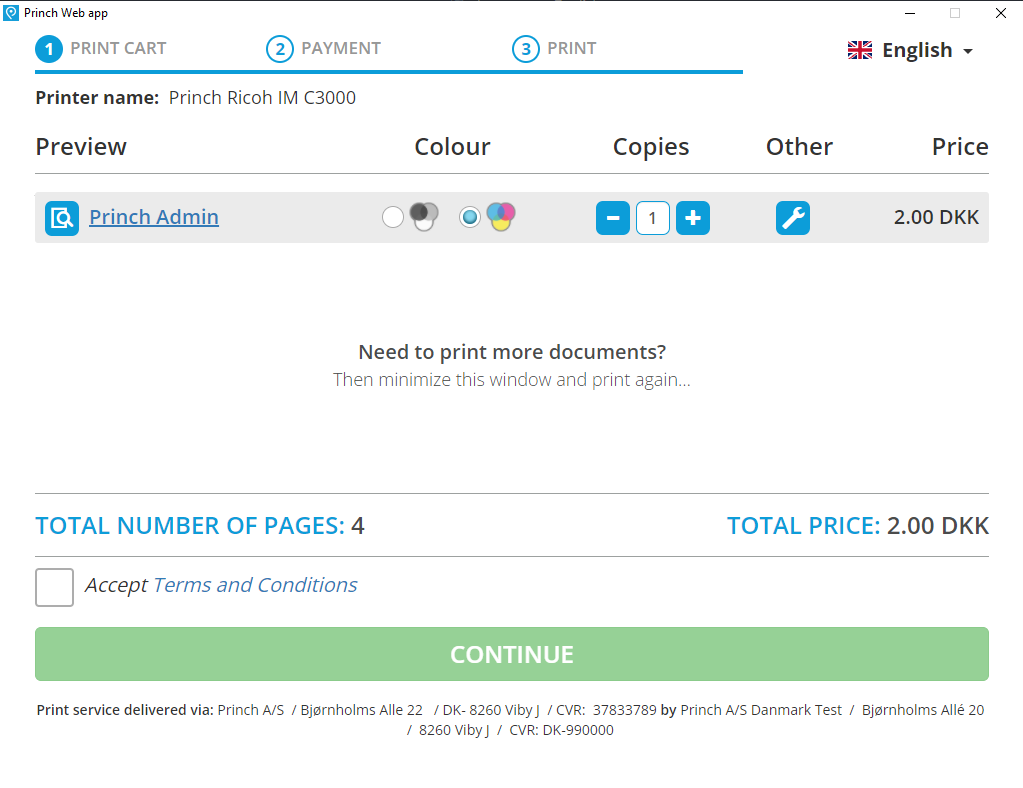This screenshot has width=1023, height=788.
Task: Click the English dropdown label text
Action: tap(916, 49)
